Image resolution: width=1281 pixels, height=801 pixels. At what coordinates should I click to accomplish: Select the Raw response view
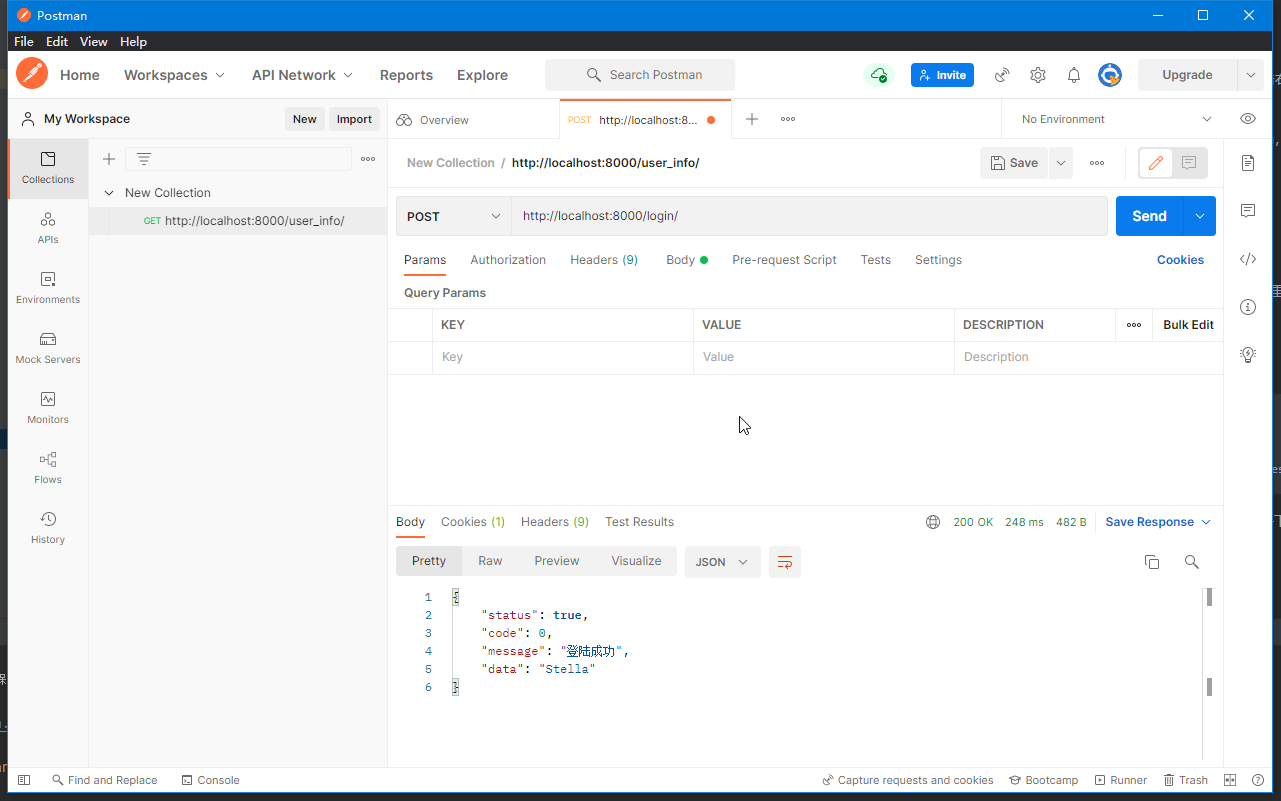[490, 561]
